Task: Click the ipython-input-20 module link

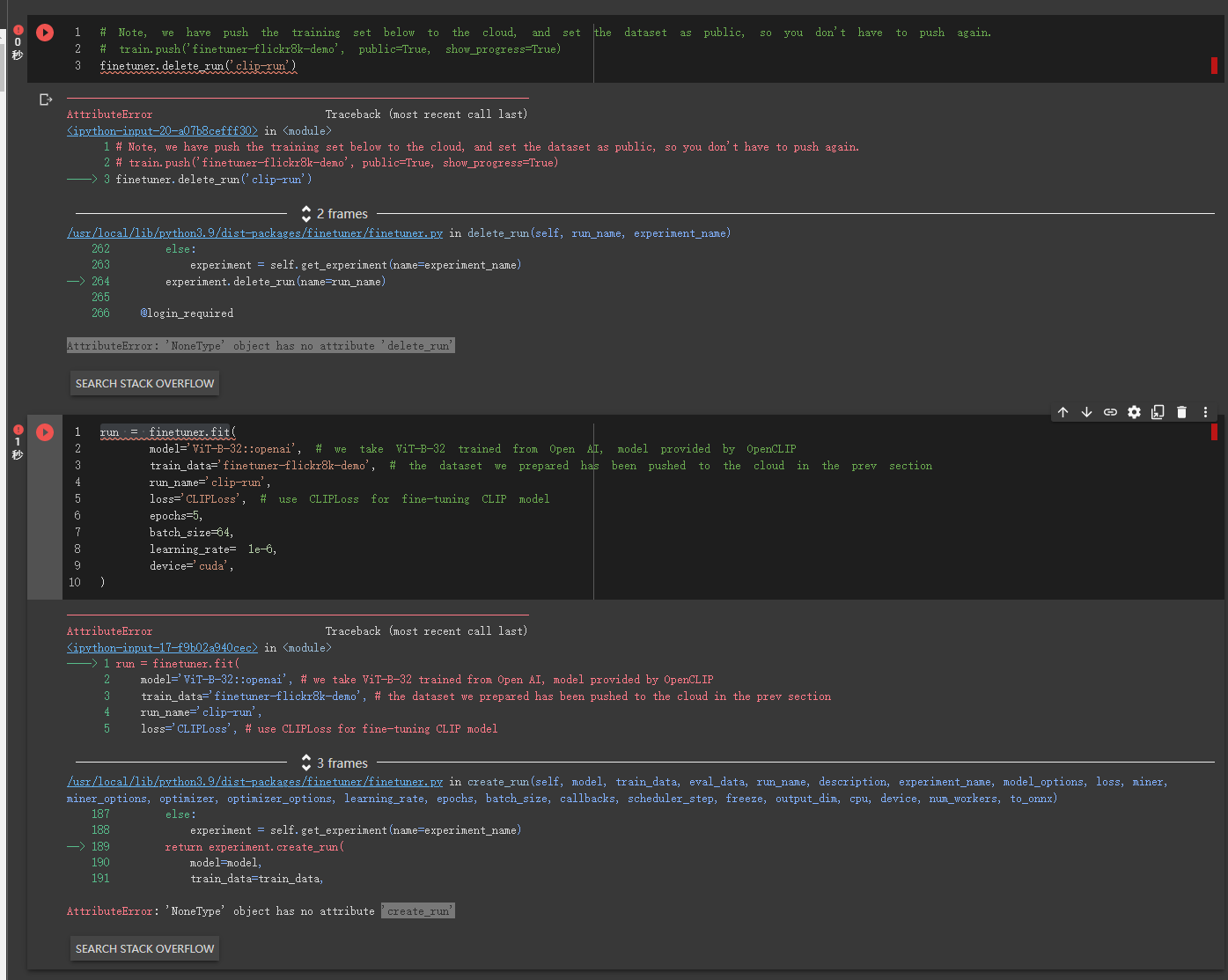Action: pos(161,129)
